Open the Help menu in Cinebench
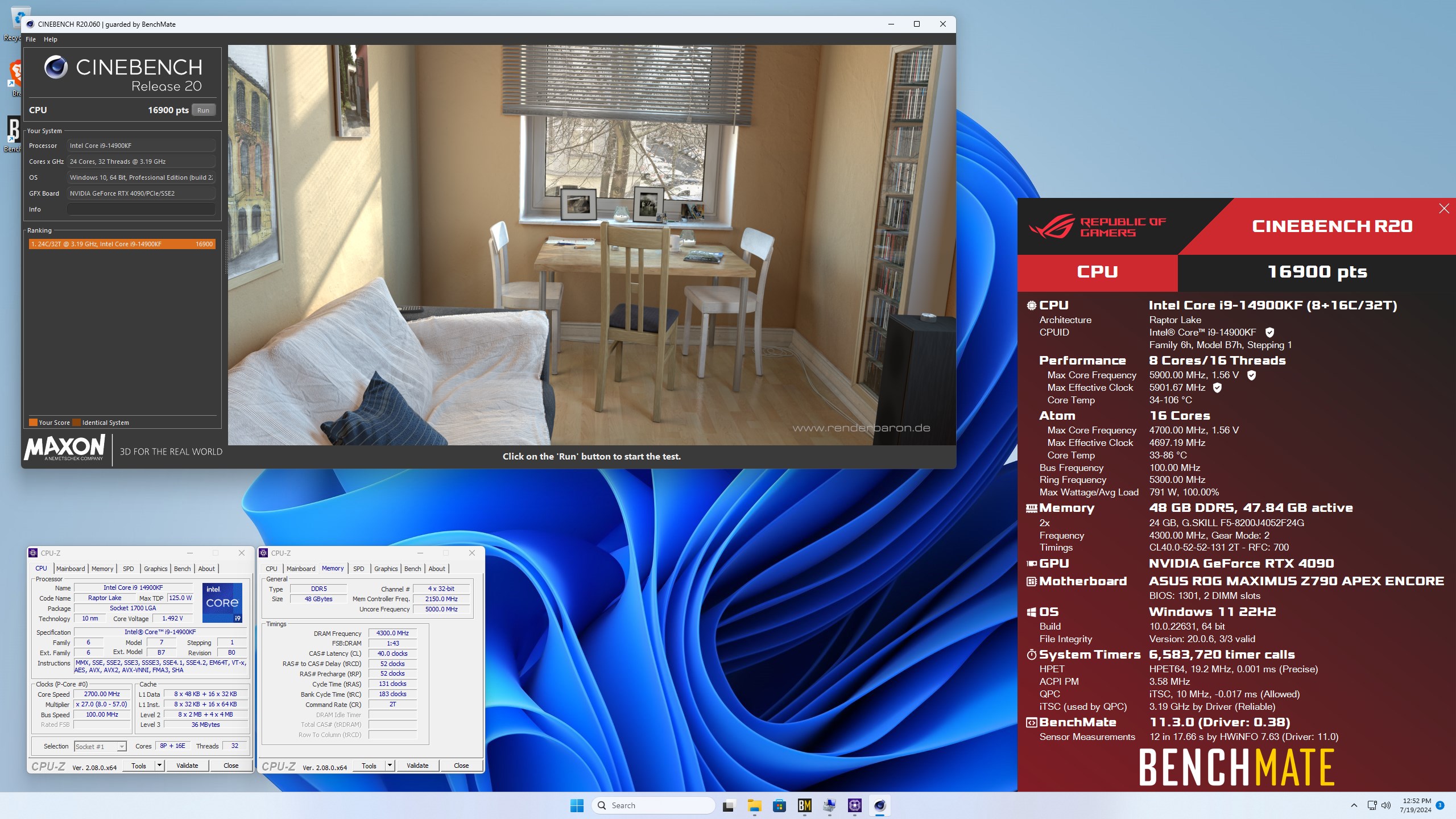1456x819 pixels. [x=51, y=39]
